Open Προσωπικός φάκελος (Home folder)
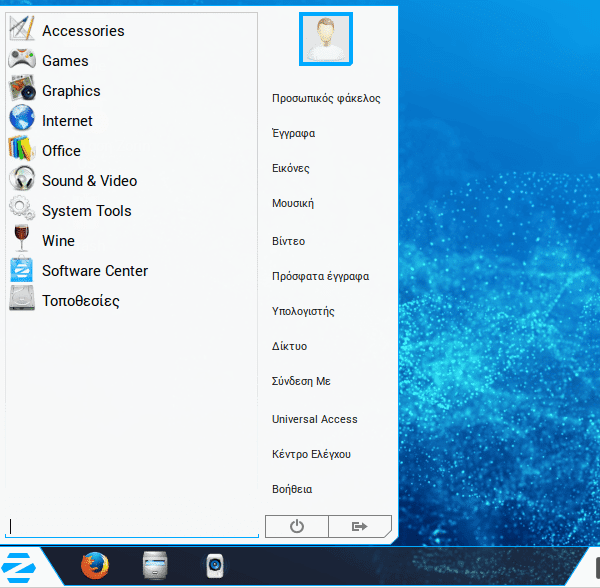This screenshot has height=588, width=600. pos(326,98)
